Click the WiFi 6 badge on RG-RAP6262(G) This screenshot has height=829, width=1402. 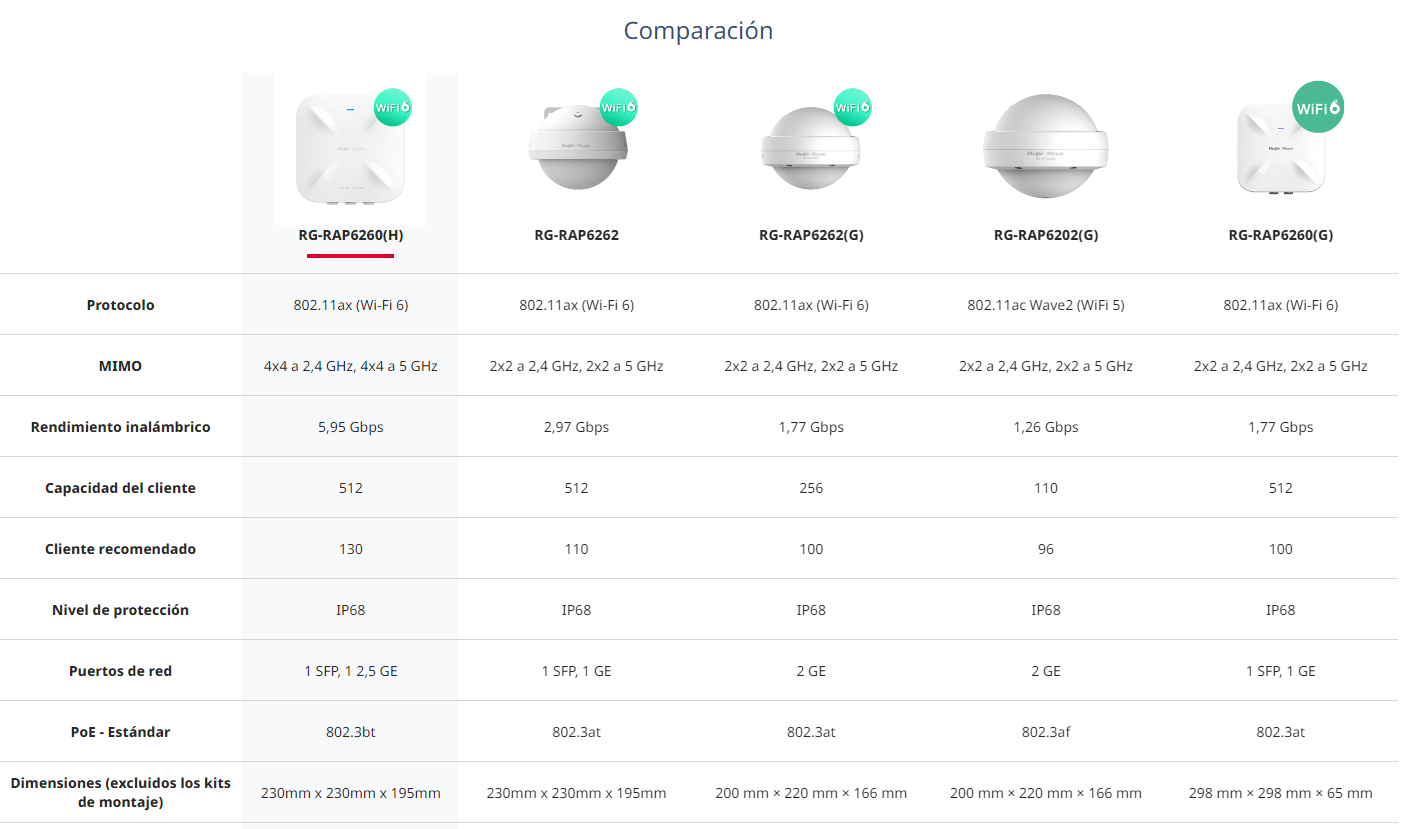pyautogui.click(x=853, y=107)
